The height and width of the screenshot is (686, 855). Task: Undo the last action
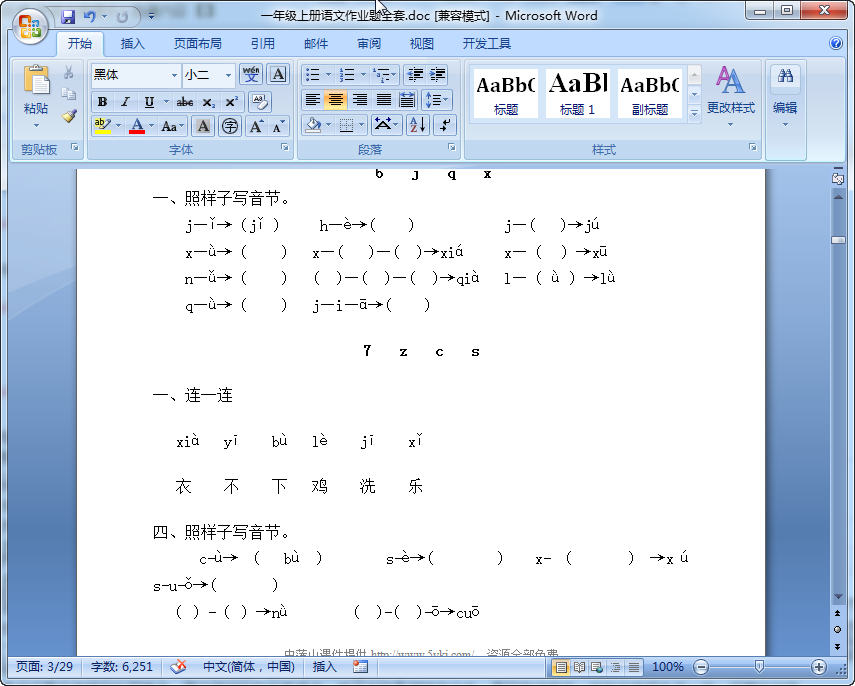click(x=89, y=17)
